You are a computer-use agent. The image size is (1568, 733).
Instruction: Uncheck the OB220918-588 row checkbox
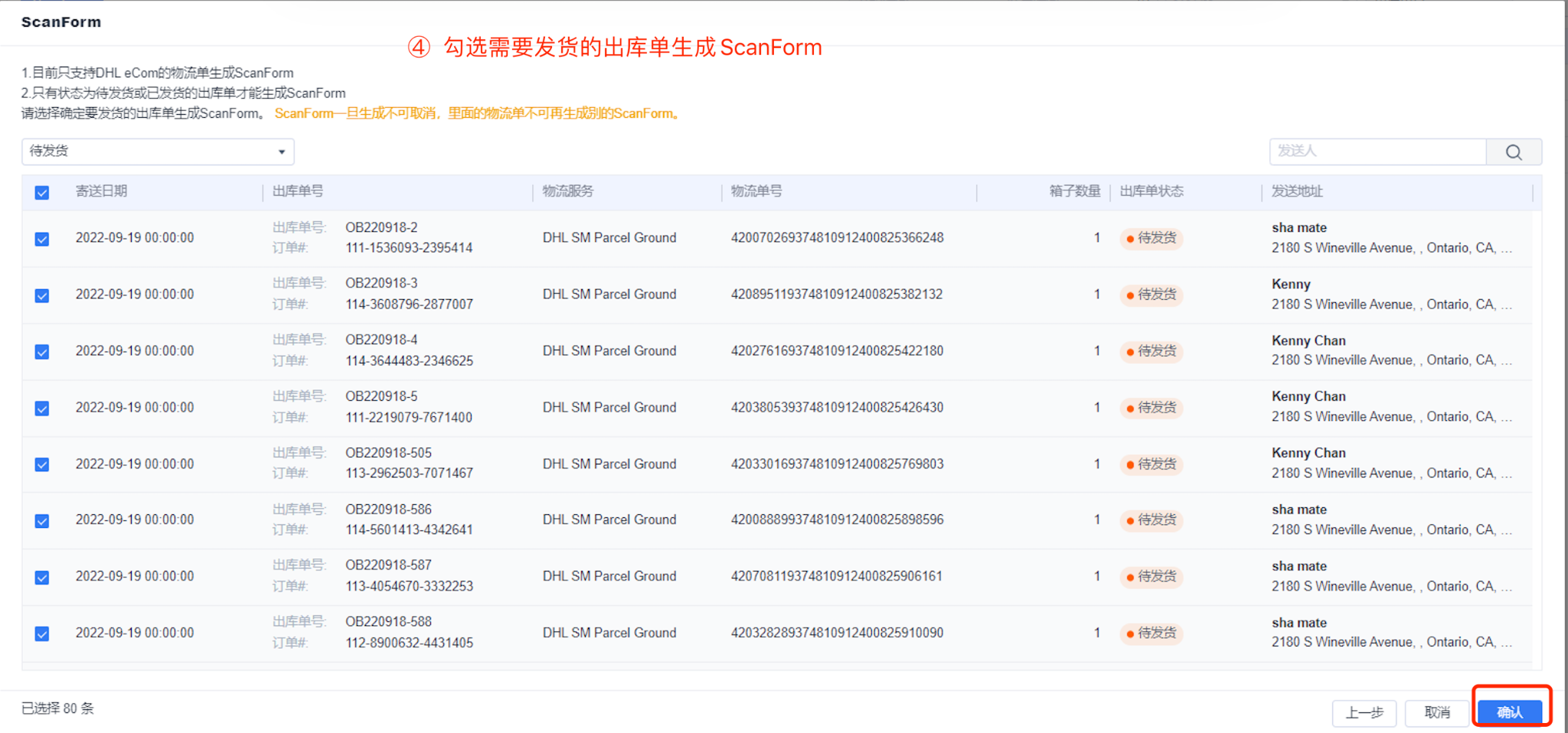[41, 634]
